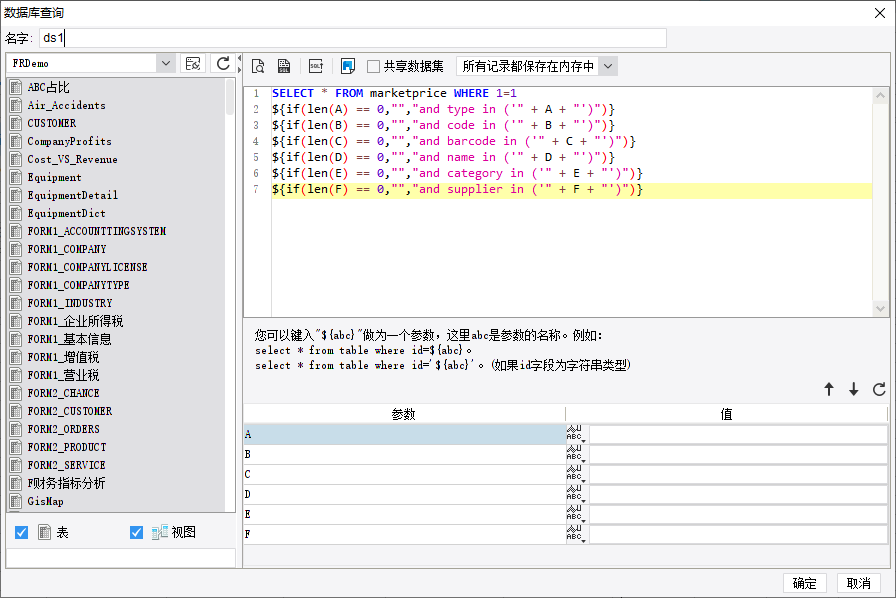This screenshot has height=598, width=896.
Task: Select FORM1_COMPANY table
Action: [x=66, y=249]
